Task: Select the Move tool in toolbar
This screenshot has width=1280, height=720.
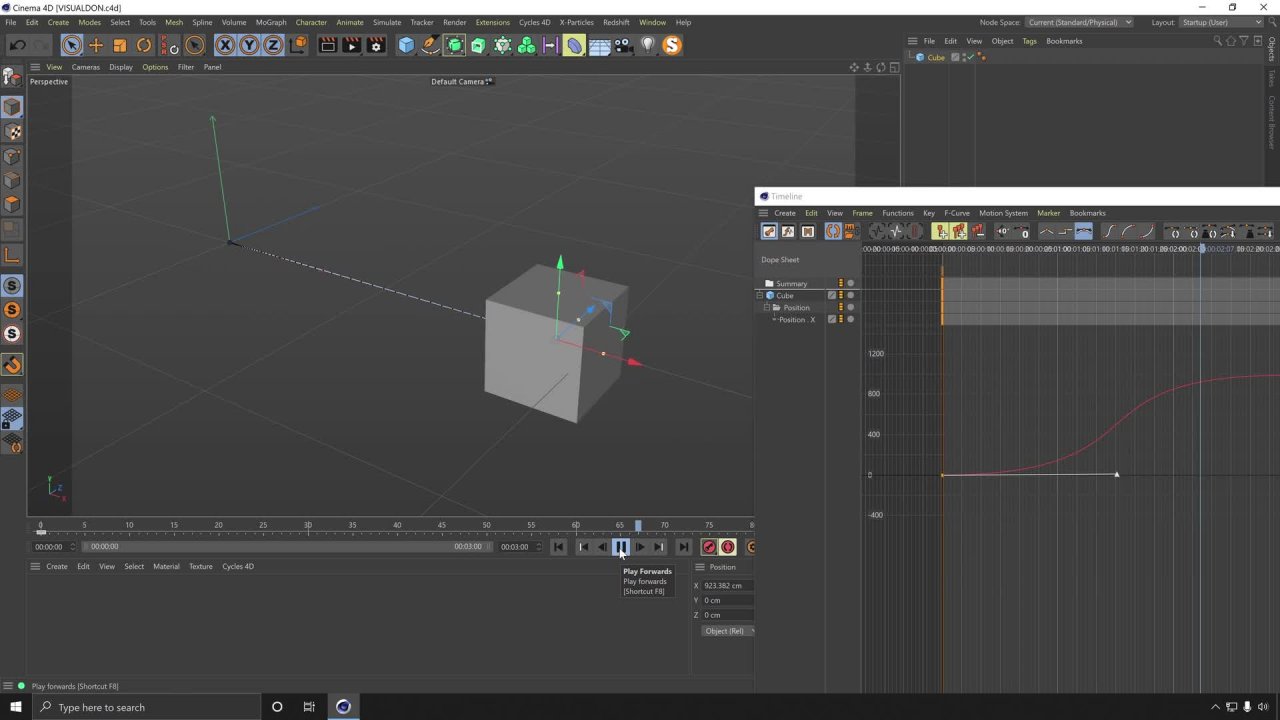Action: pyautogui.click(x=96, y=45)
